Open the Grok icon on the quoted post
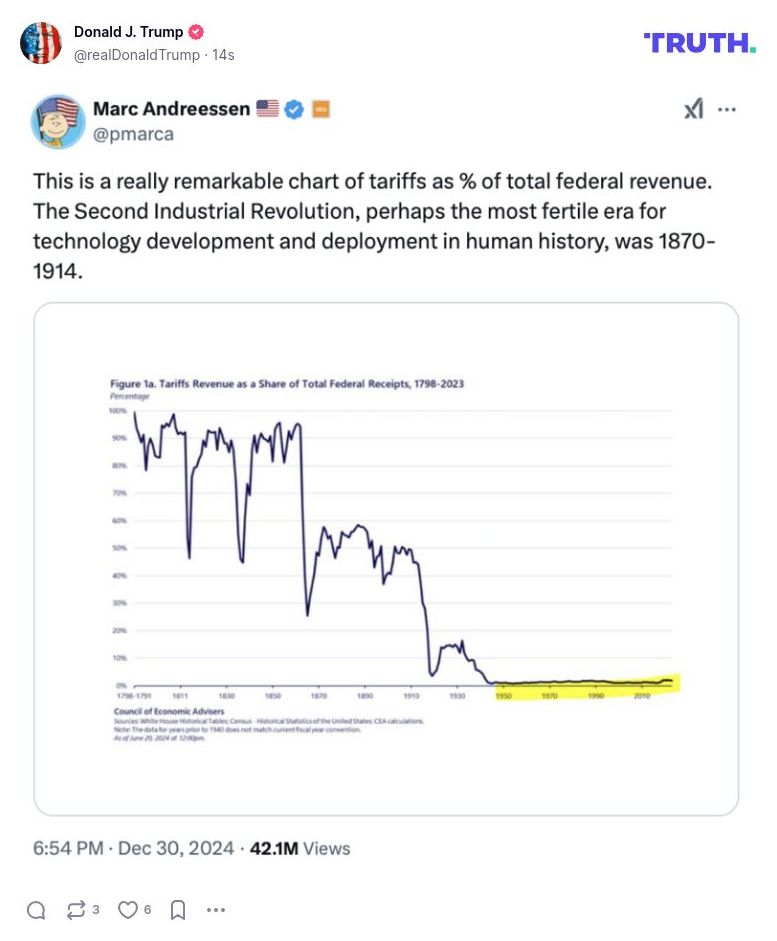This screenshot has width=777, height=941. pos(693,109)
